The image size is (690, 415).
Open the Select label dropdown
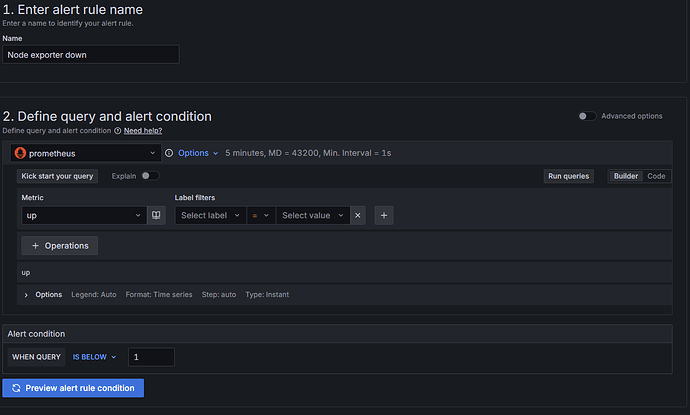[x=210, y=215]
